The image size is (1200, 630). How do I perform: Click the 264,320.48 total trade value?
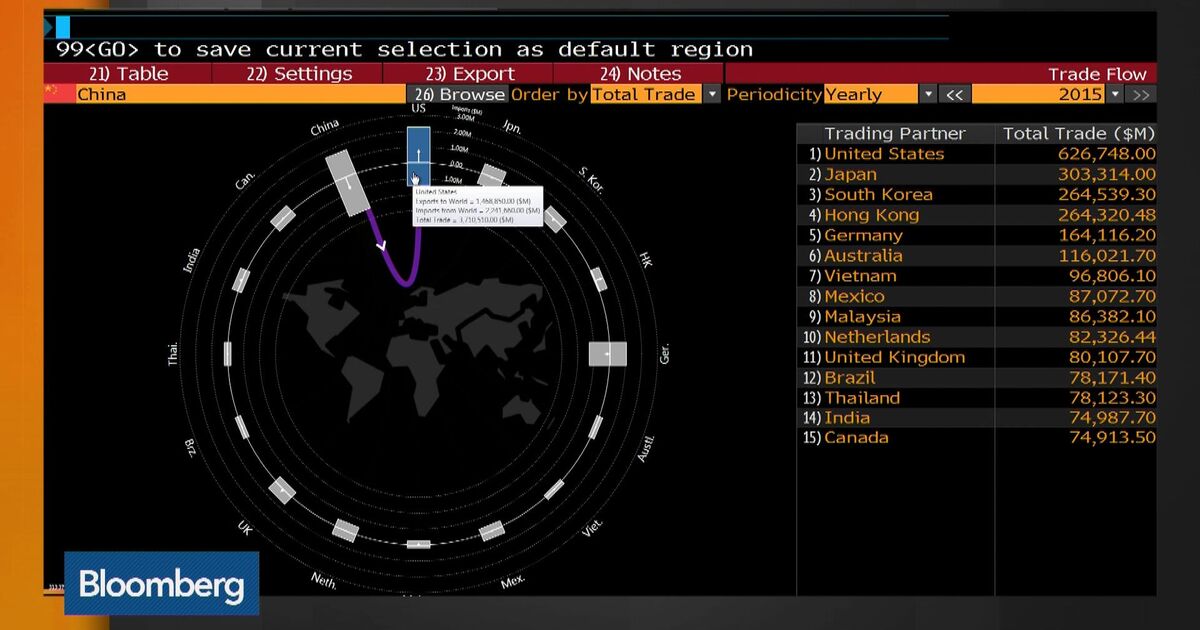pos(1106,215)
